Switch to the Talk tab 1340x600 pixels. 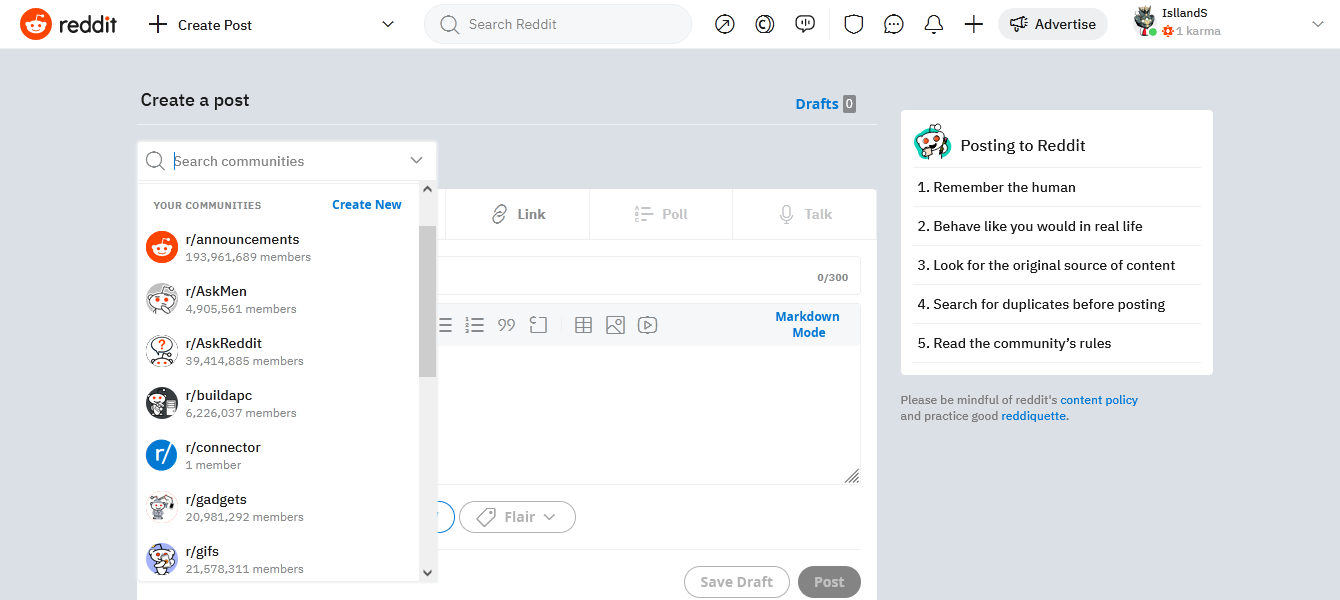805,214
